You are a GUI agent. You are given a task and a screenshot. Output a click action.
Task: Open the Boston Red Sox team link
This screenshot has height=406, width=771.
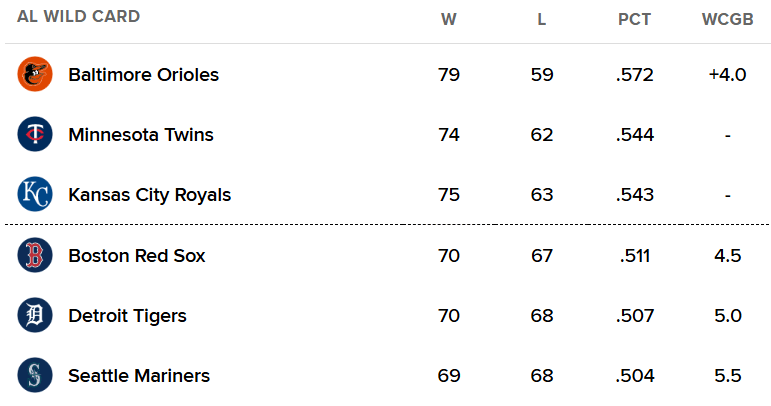pyautogui.click(x=136, y=255)
